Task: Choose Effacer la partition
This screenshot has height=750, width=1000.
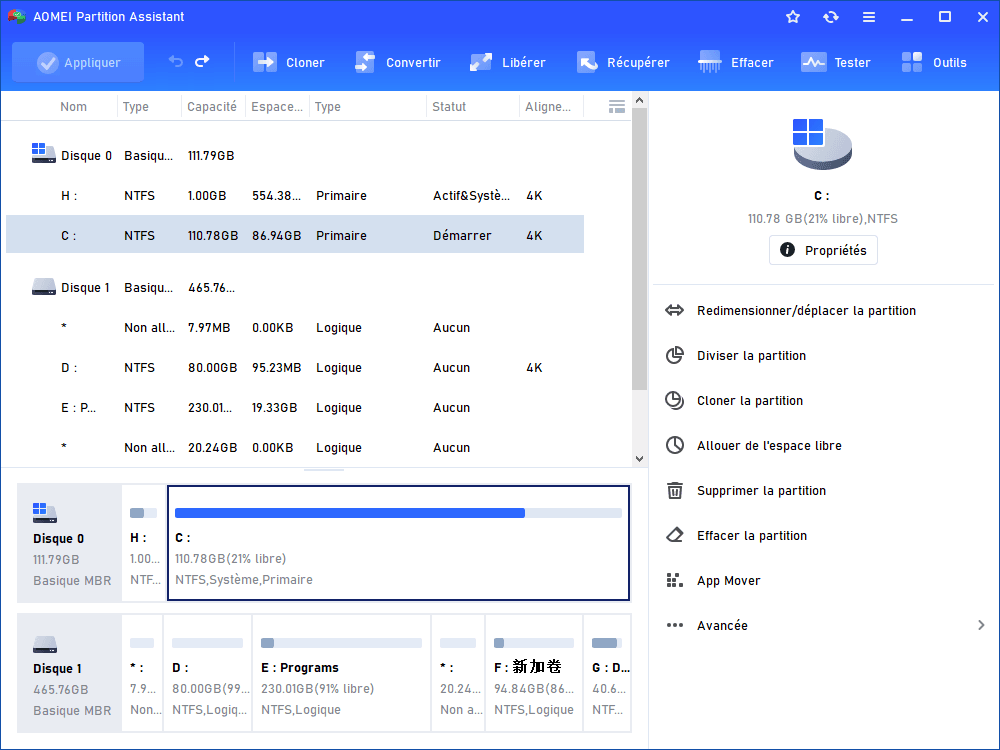Action: [x=752, y=535]
